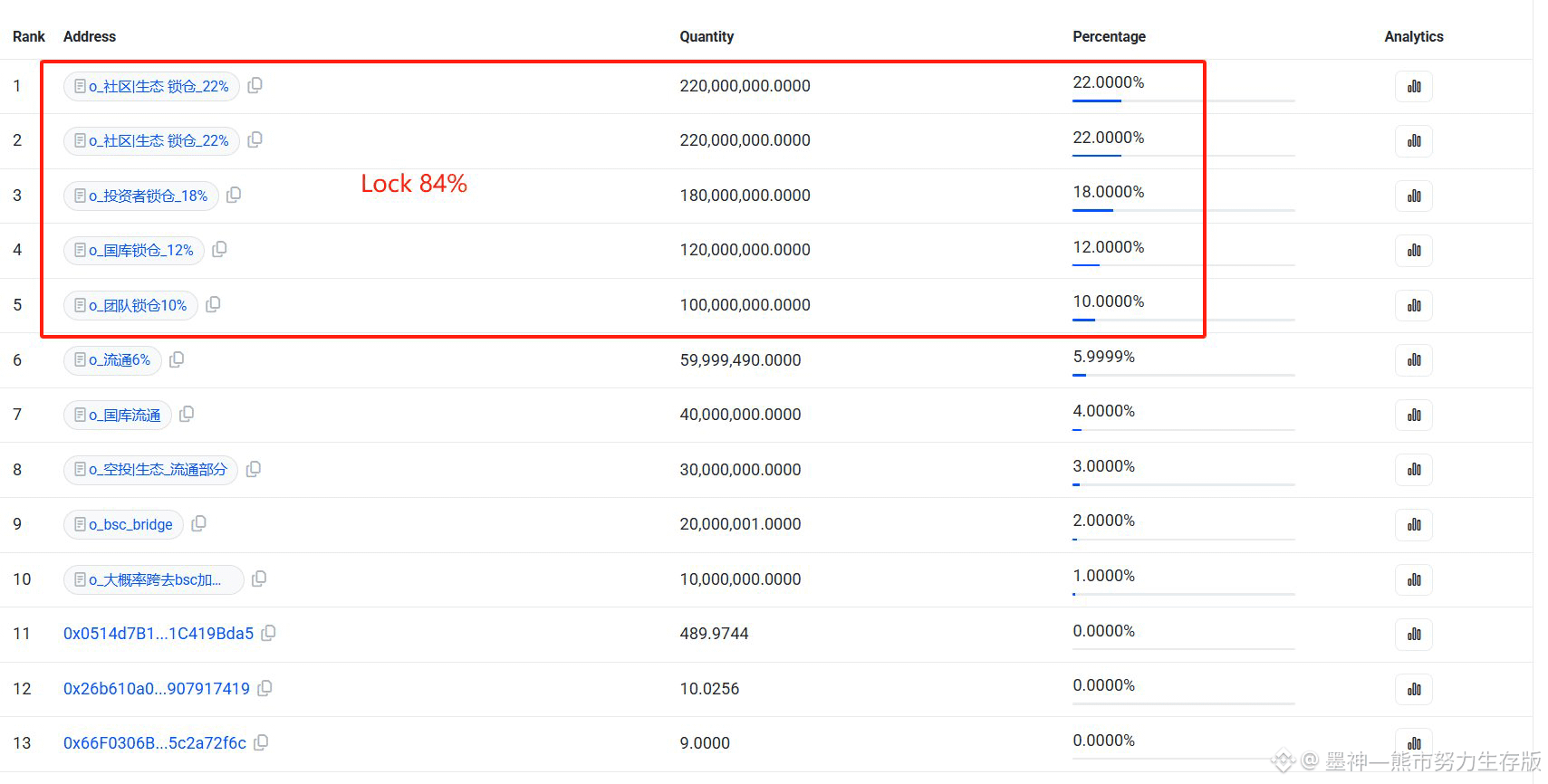Select quantity 10.0256
Image resolution: width=1548 pixels, height=784 pixels.
point(710,689)
